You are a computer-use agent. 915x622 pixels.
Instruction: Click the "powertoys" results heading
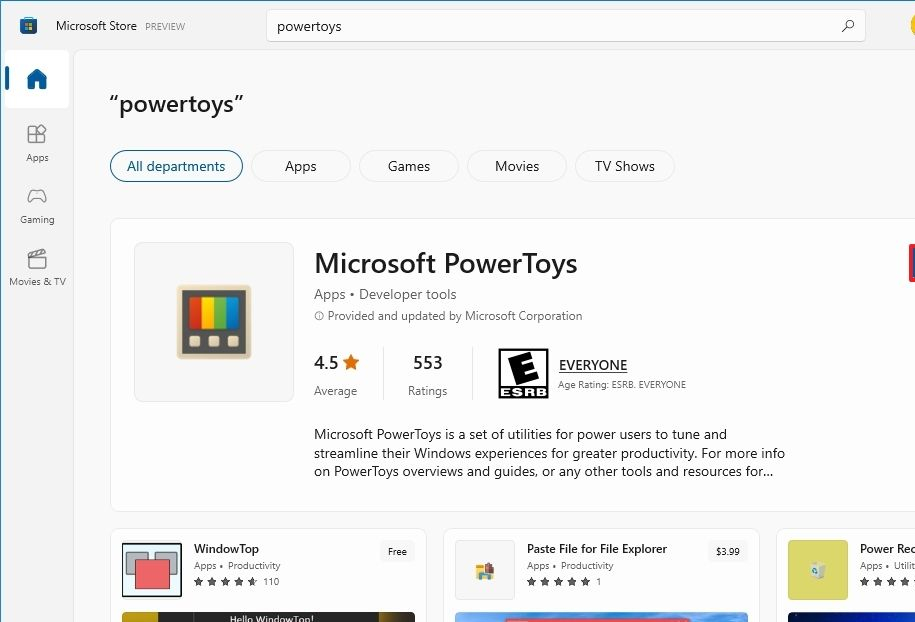pos(176,105)
